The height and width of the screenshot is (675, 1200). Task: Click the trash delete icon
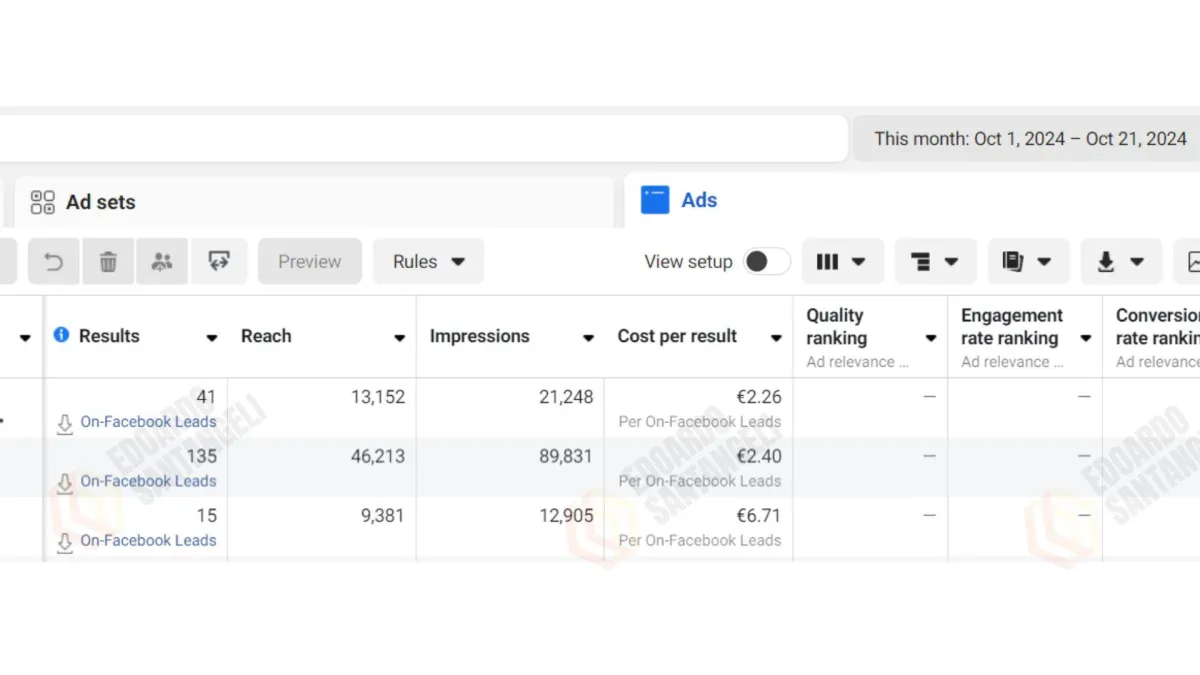coord(108,262)
